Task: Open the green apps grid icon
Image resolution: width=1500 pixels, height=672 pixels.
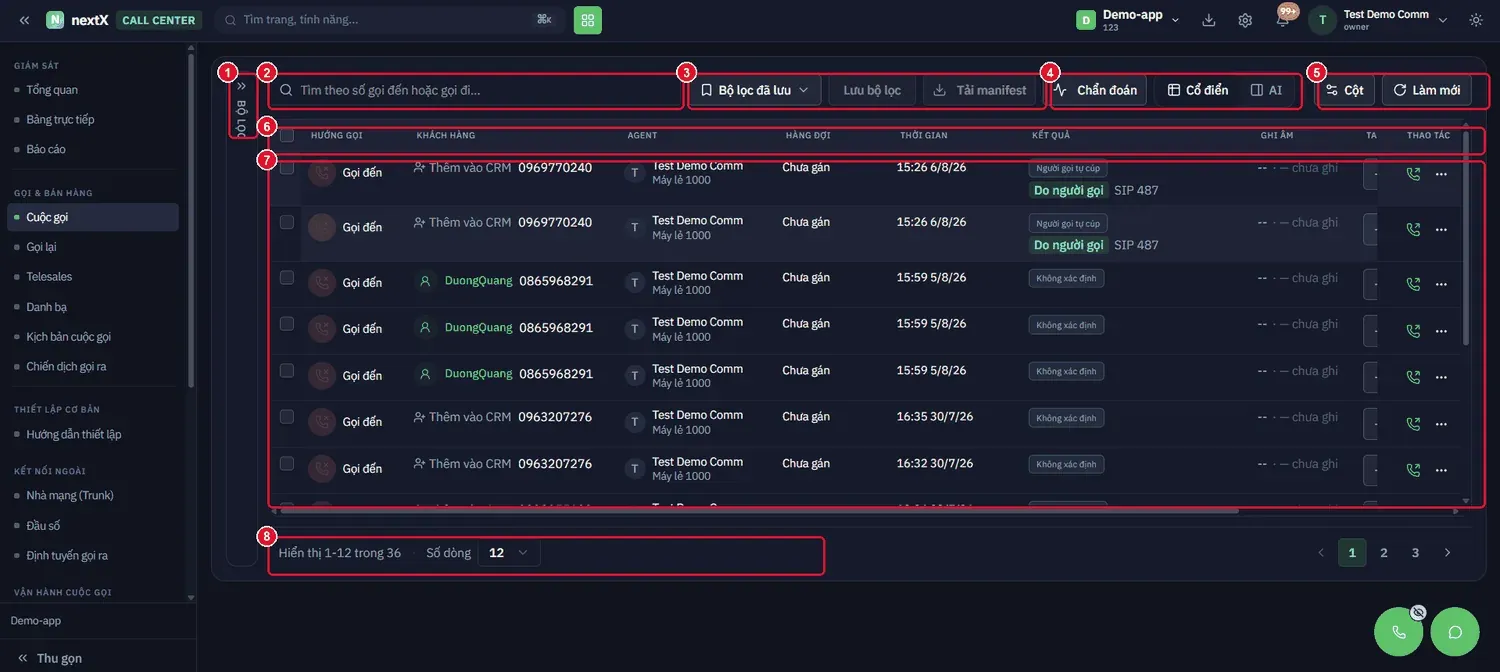Action: [588, 20]
